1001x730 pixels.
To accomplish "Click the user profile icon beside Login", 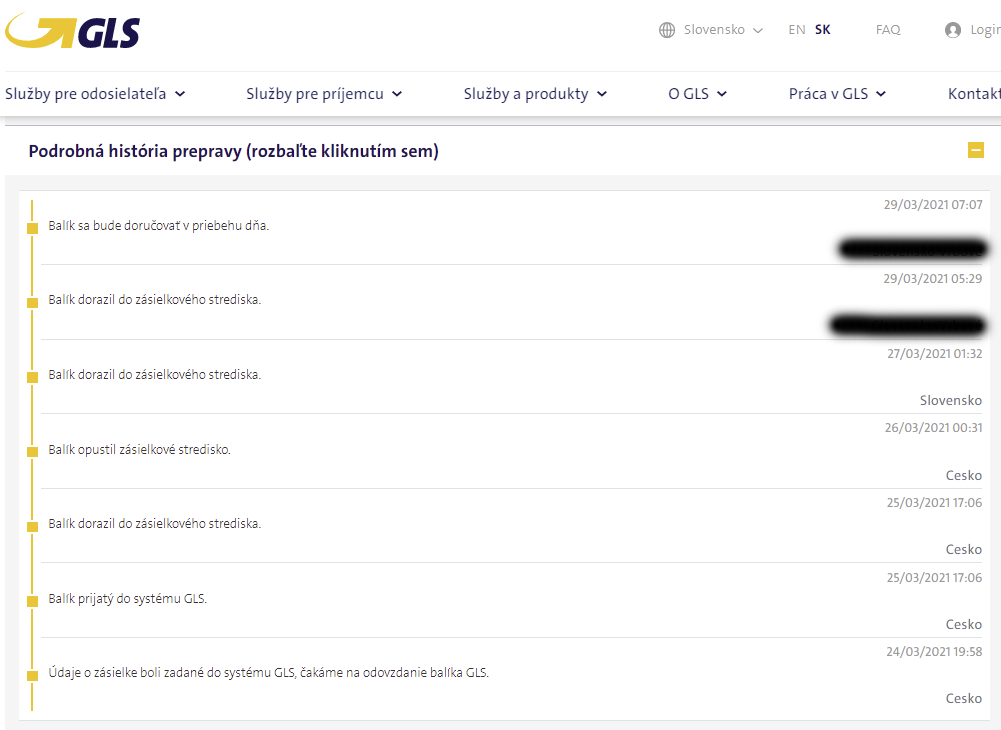I will pos(953,30).
